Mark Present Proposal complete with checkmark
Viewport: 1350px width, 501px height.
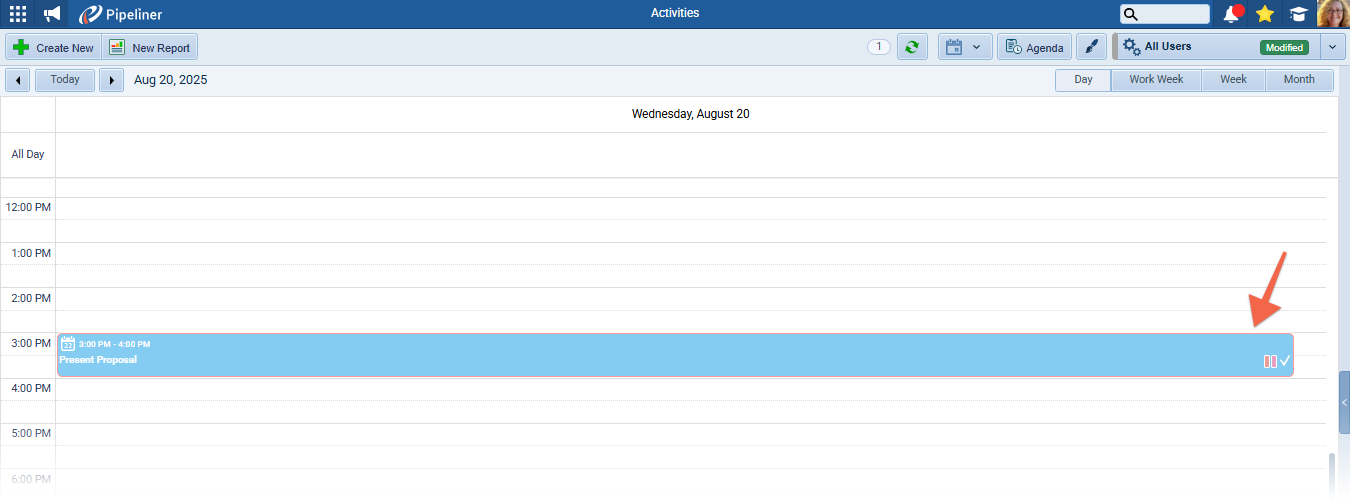[x=1285, y=361]
